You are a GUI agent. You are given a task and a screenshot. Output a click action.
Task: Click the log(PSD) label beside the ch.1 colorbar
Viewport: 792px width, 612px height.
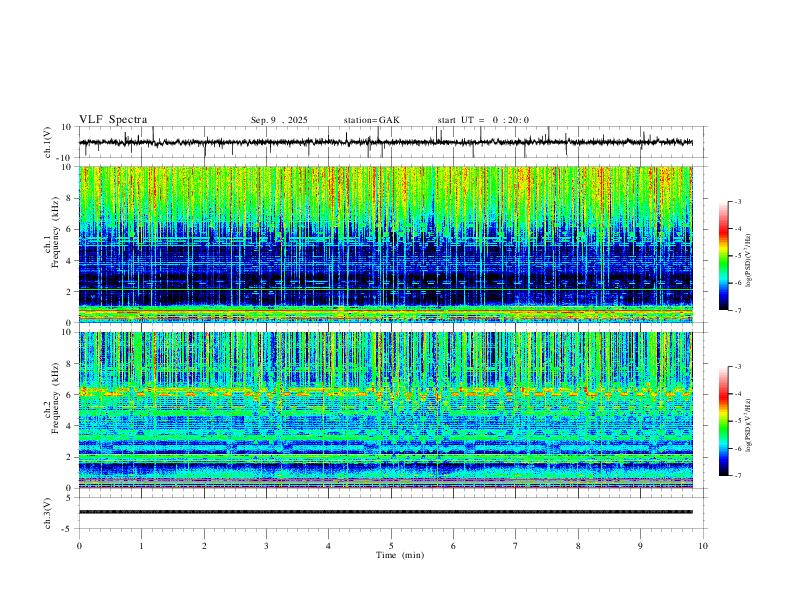point(749,261)
